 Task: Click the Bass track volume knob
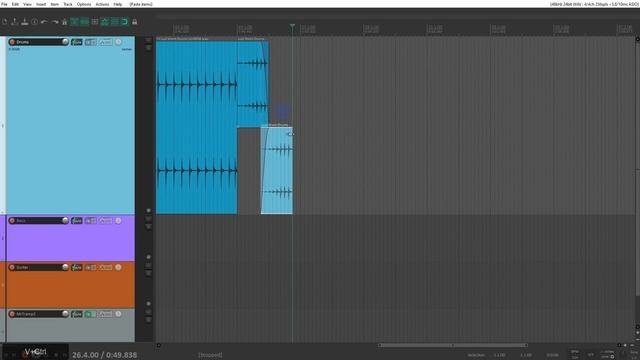pos(65,220)
